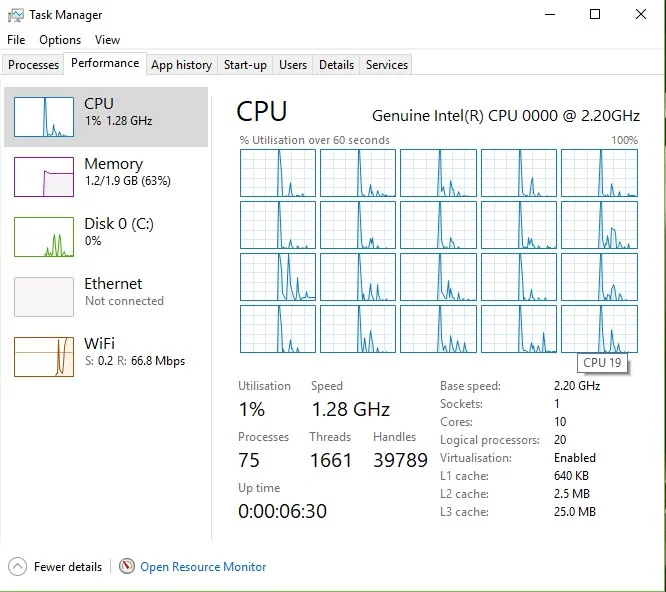
Task: Click the CPU 19 tooltip label
Action: tap(602, 363)
